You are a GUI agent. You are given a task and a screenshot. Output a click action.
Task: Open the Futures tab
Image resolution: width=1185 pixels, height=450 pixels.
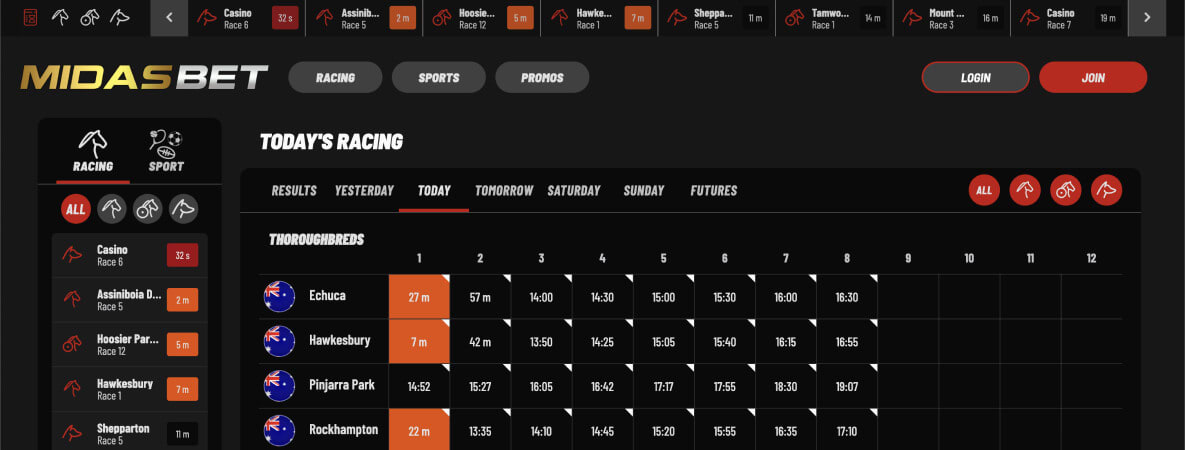[713, 191]
